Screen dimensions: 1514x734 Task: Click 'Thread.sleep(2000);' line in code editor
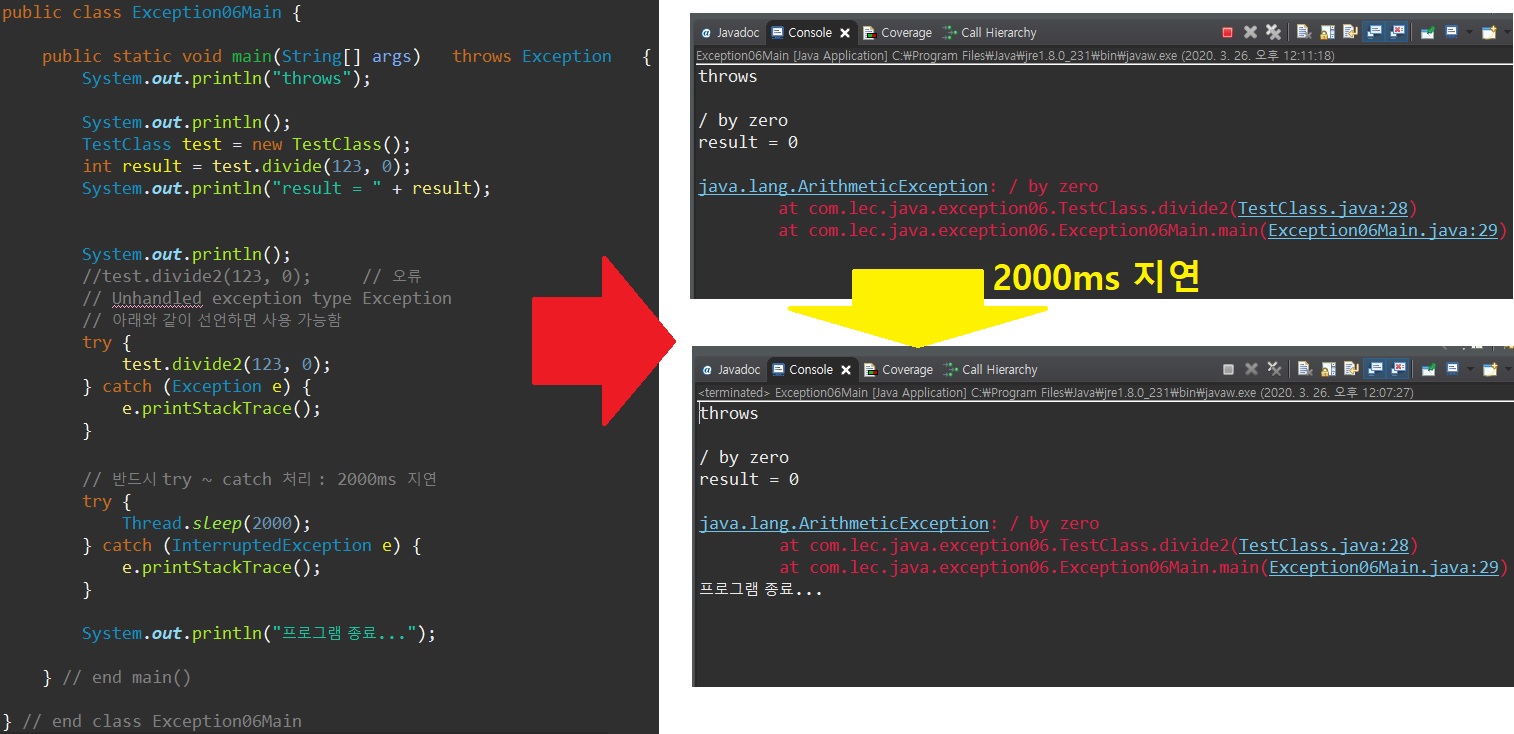217,523
